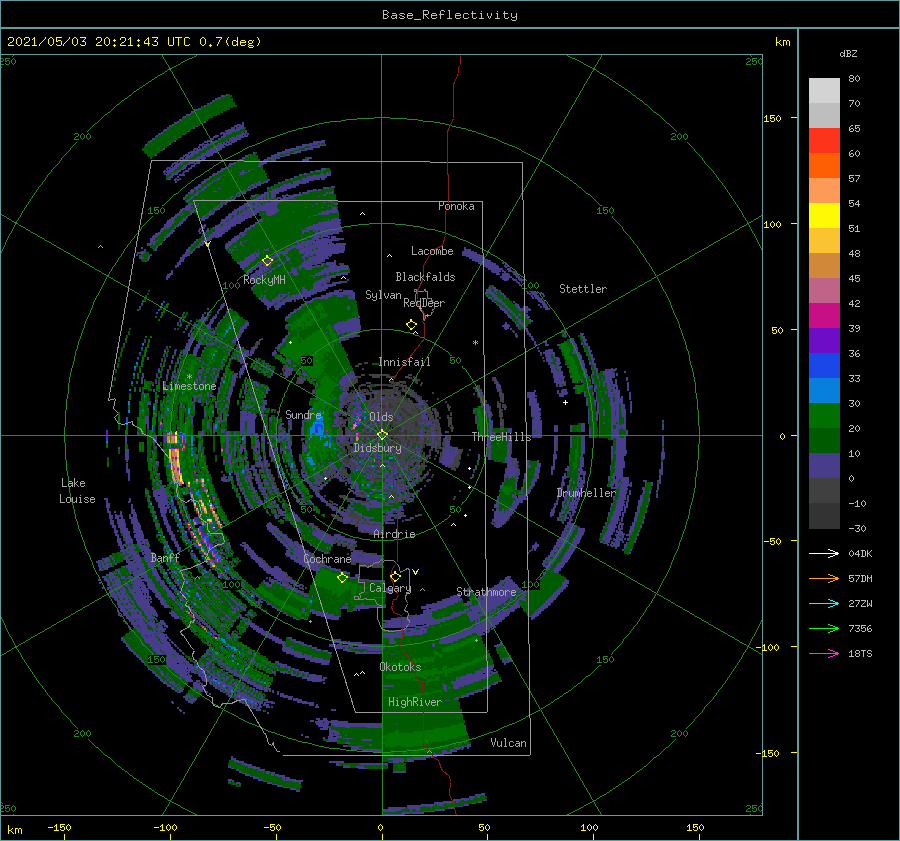Select the 80 dBZ light grey color swatch

(824, 90)
